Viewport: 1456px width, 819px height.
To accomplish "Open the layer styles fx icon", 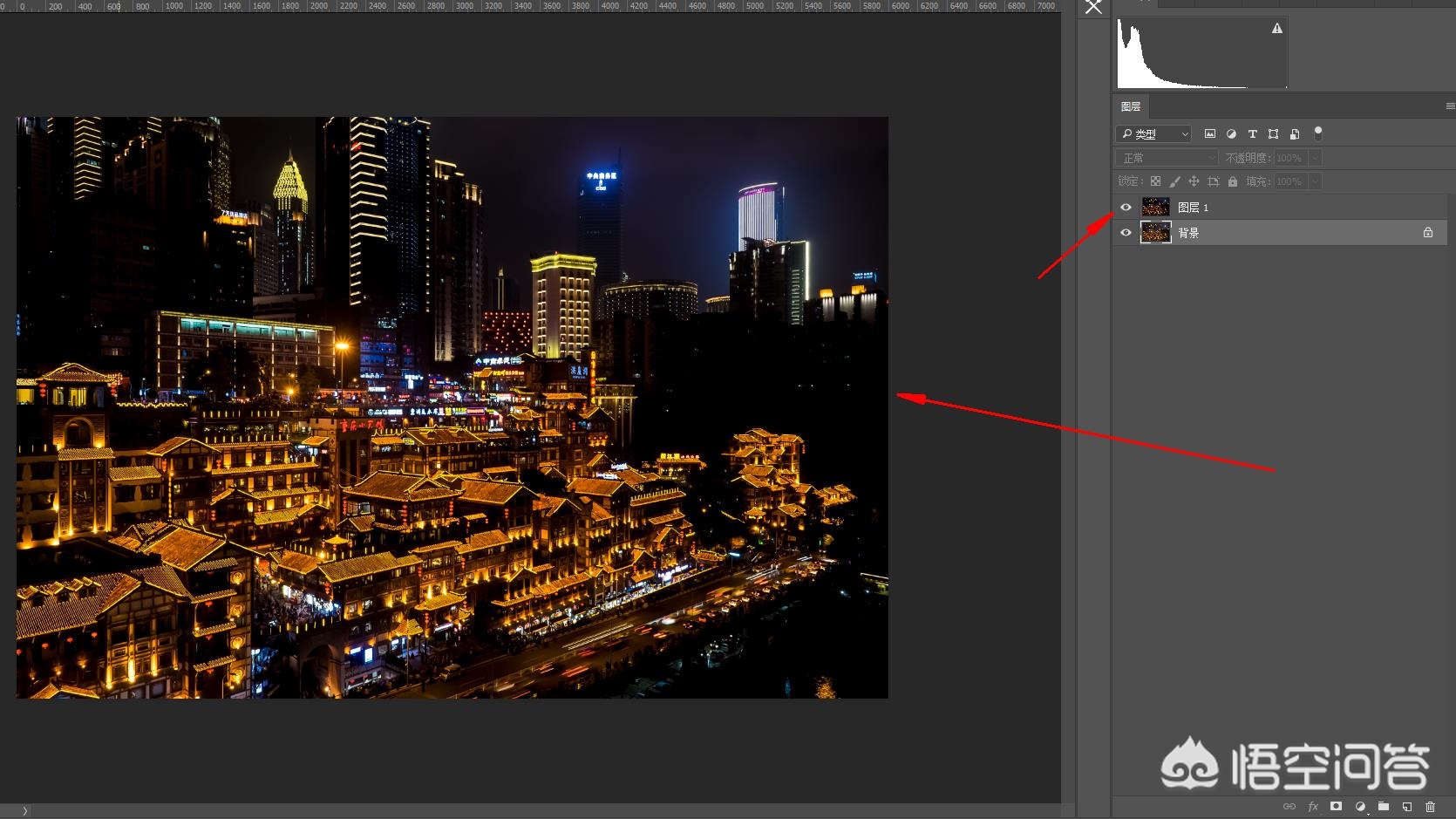I will (1312, 806).
